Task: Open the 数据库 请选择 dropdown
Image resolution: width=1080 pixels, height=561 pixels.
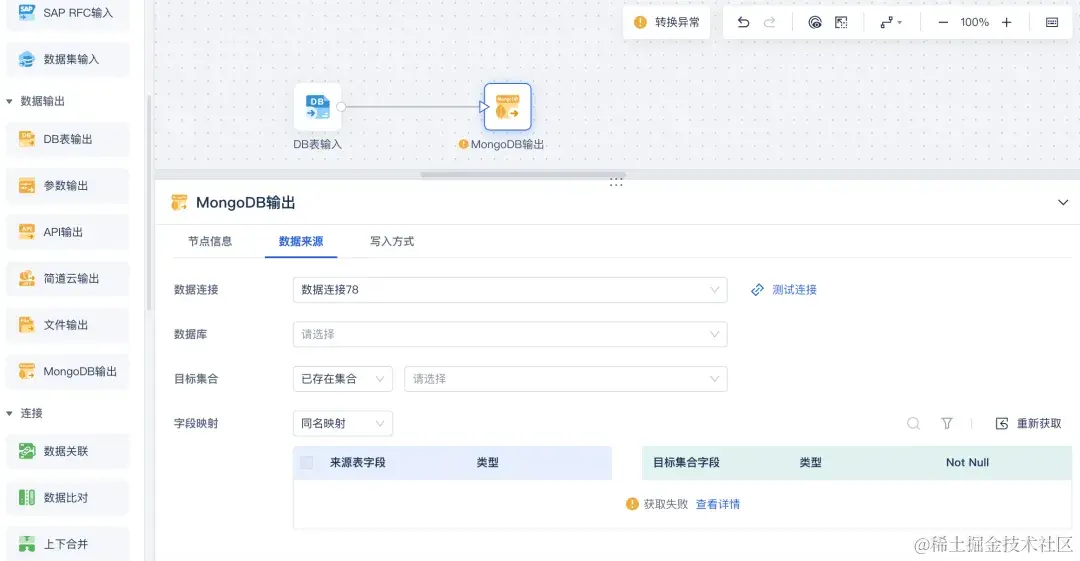Action: point(510,334)
